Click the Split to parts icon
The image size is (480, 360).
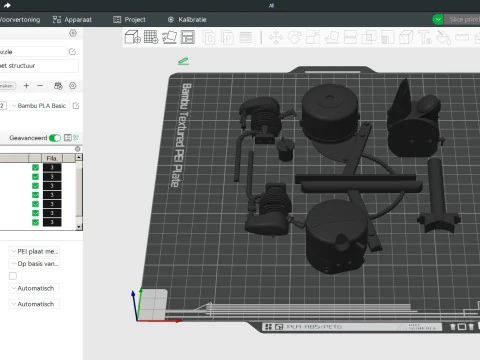point(227,37)
